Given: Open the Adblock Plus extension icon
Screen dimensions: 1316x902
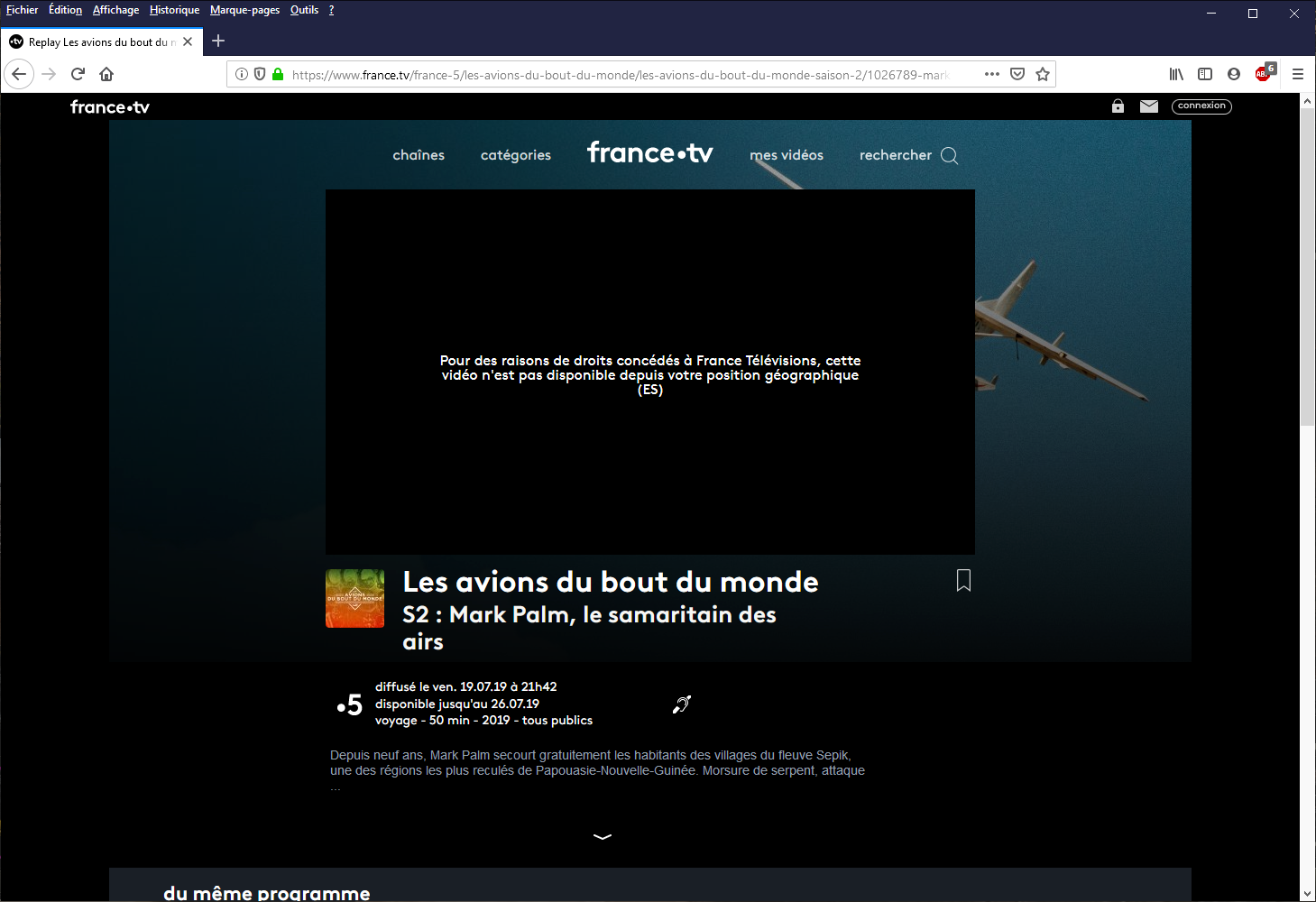Looking at the screenshot, I should click(x=1265, y=72).
